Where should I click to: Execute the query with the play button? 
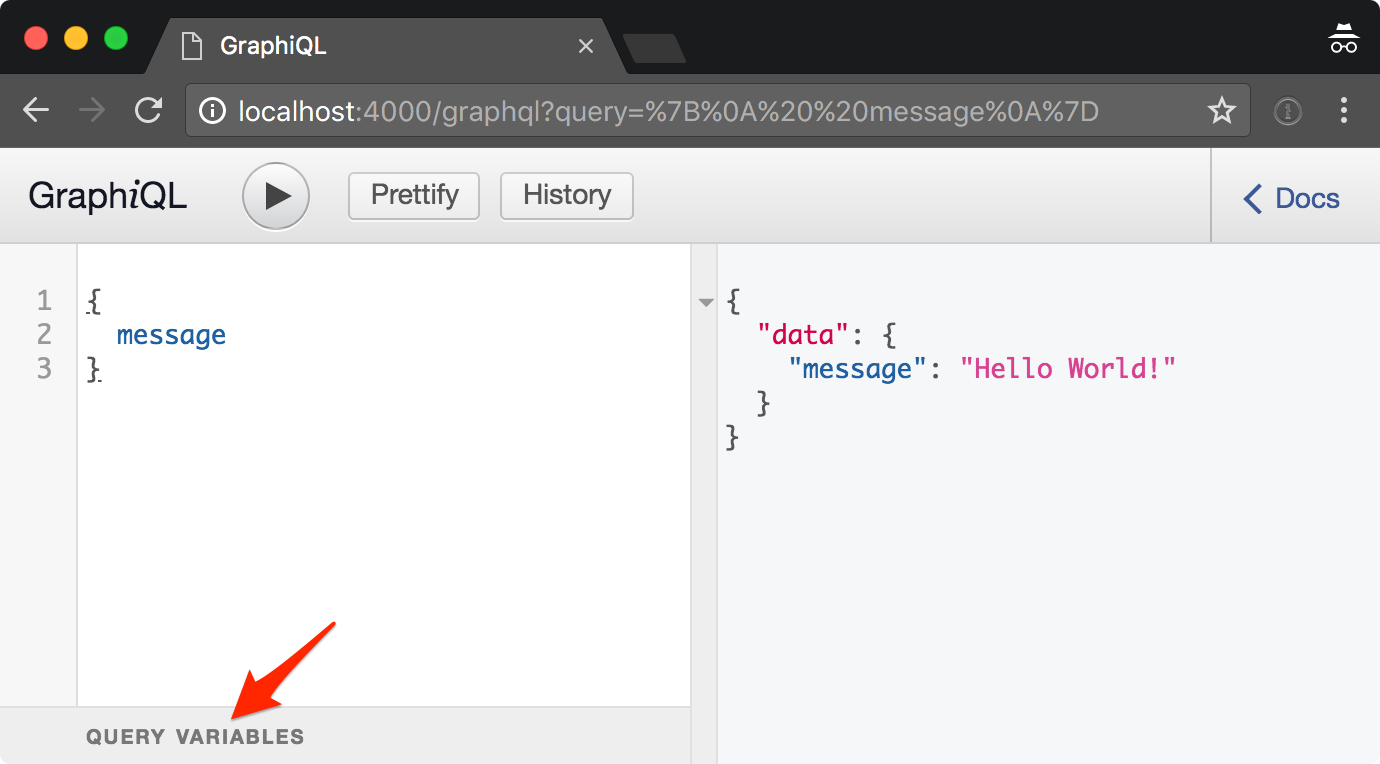[275, 196]
